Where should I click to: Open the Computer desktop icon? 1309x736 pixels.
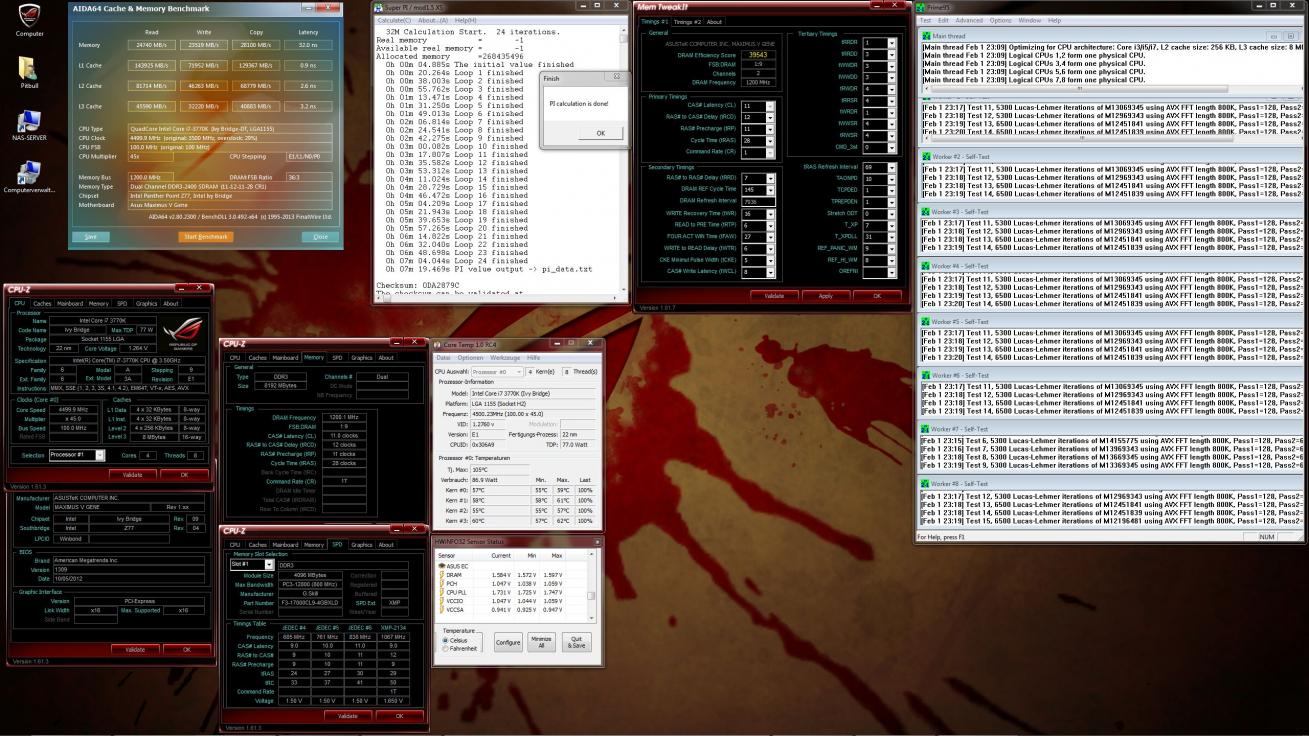[x=30, y=20]
